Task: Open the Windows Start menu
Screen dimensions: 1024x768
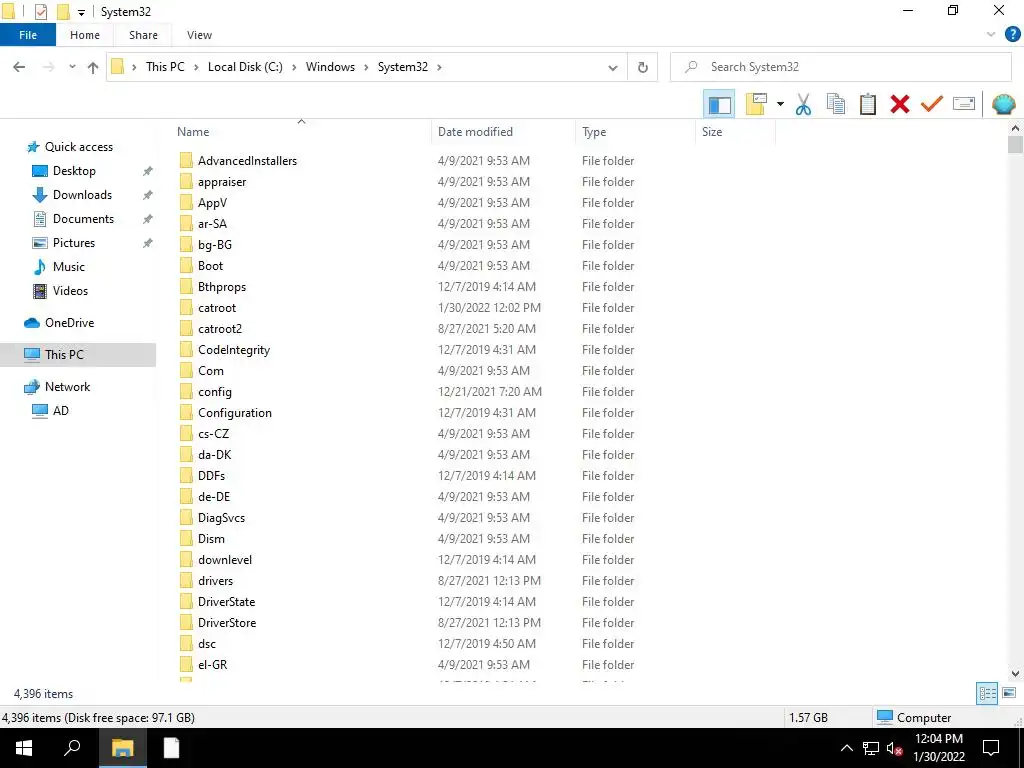Action: coord(24,748)
